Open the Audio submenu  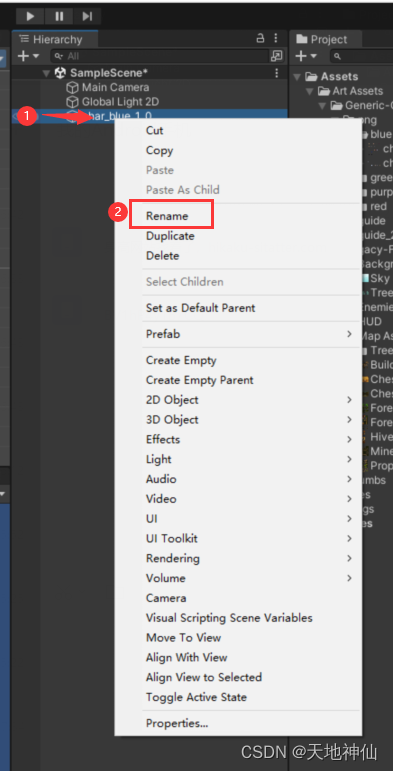click(238, 479)
